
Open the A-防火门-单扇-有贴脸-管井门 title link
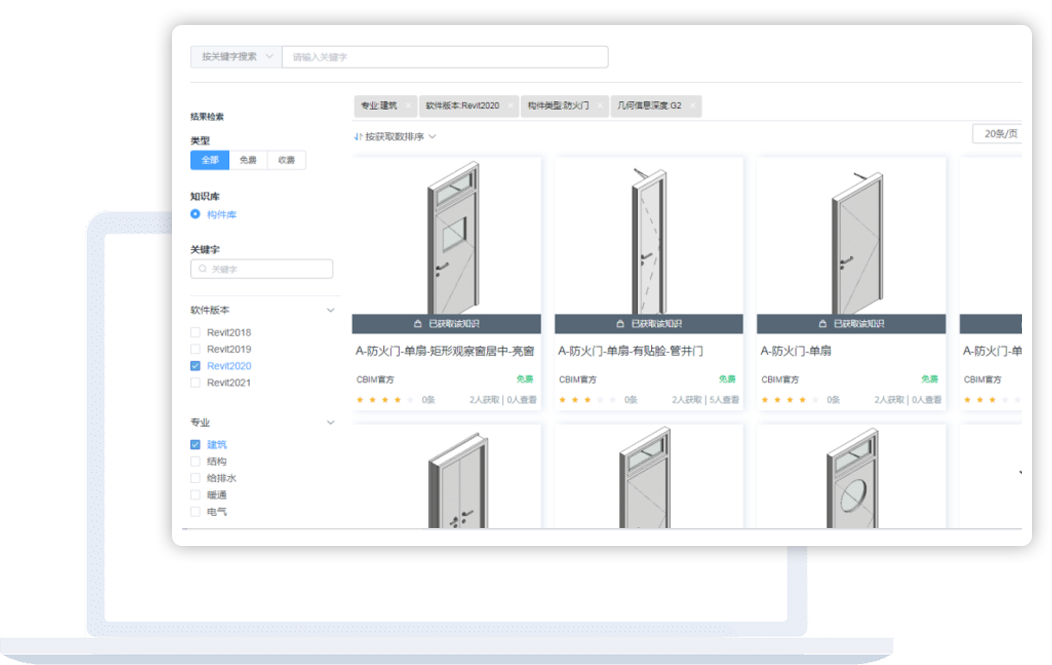coord(630,351)
